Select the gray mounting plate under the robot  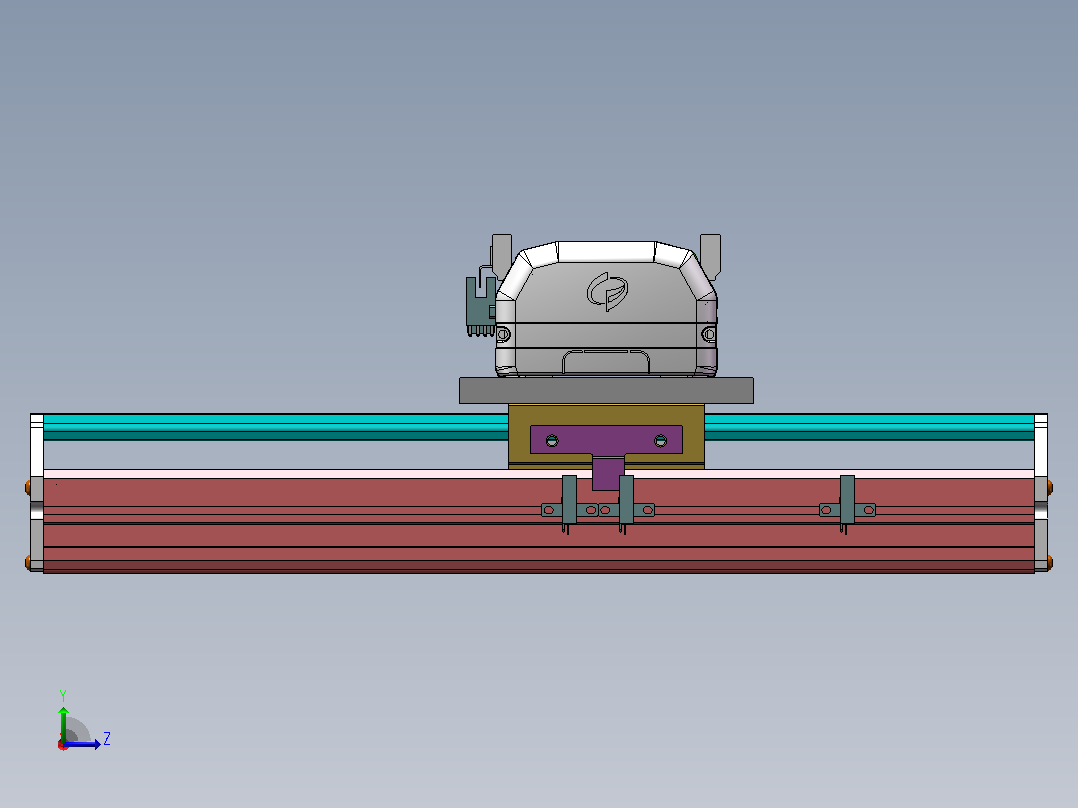tap(606, 391)
